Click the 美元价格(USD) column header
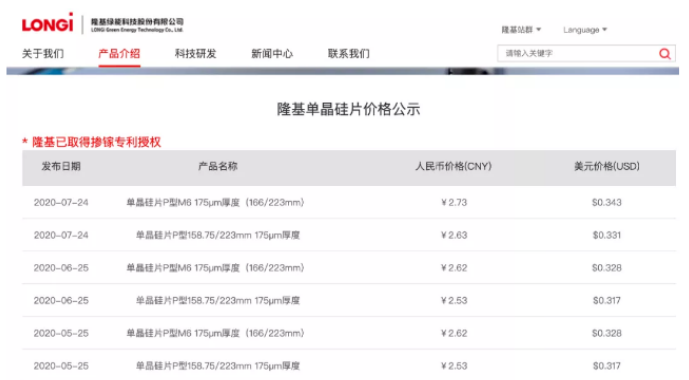Screen dimensions: 689x380 tap(607, 166)
